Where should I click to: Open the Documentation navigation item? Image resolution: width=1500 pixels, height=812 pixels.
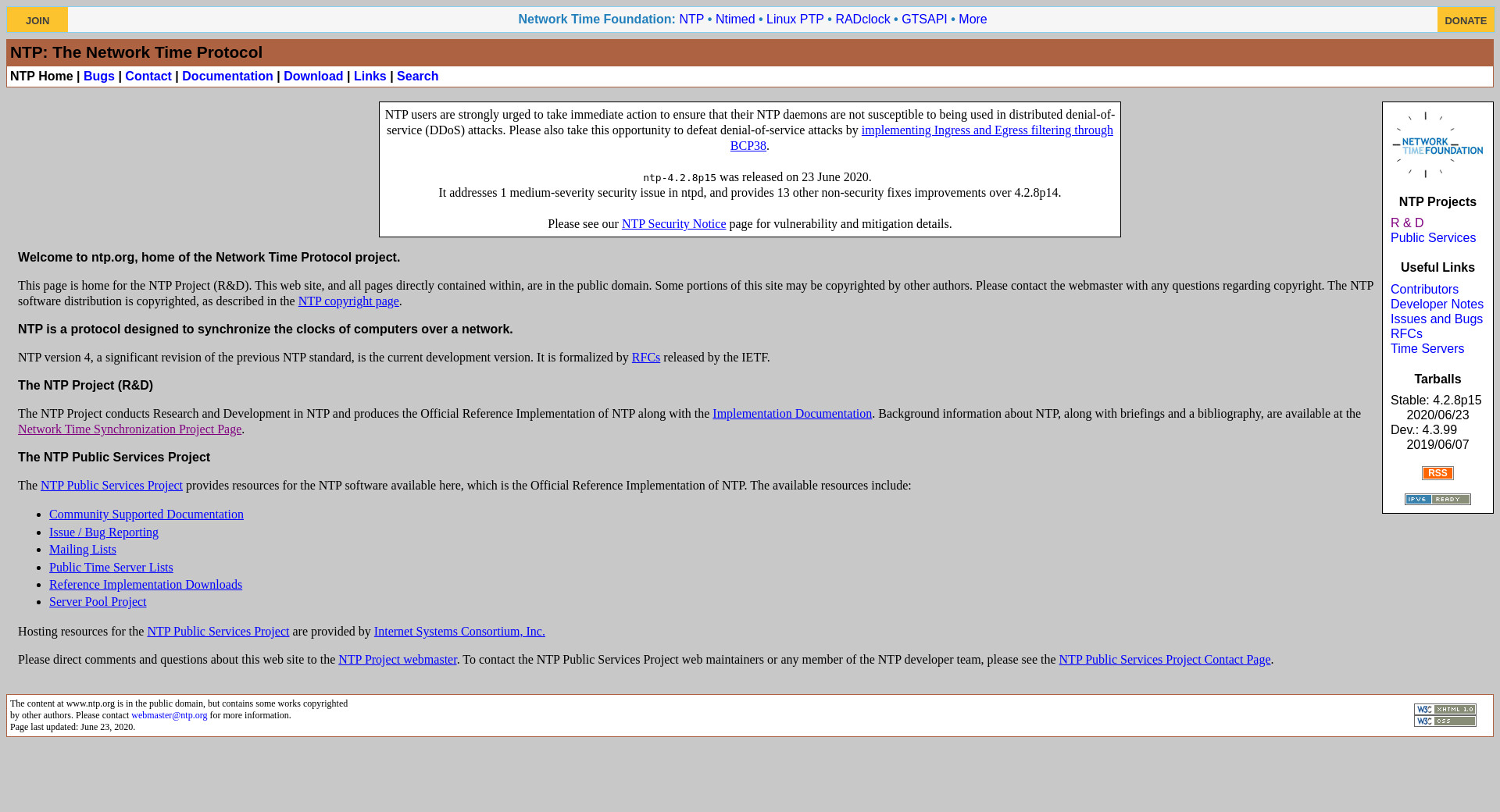[x=227, y=76]
